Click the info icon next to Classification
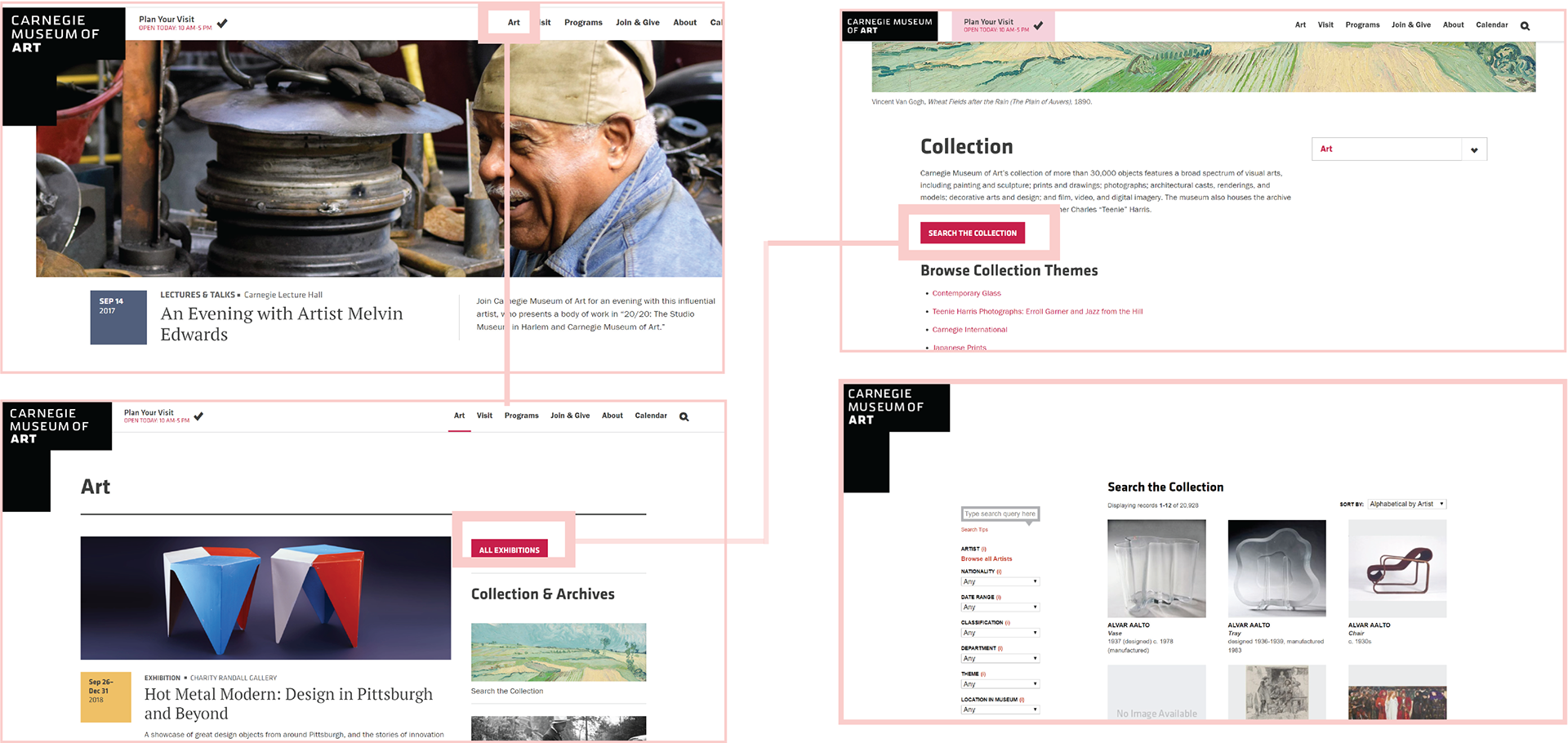 [x=1008, y=622]
